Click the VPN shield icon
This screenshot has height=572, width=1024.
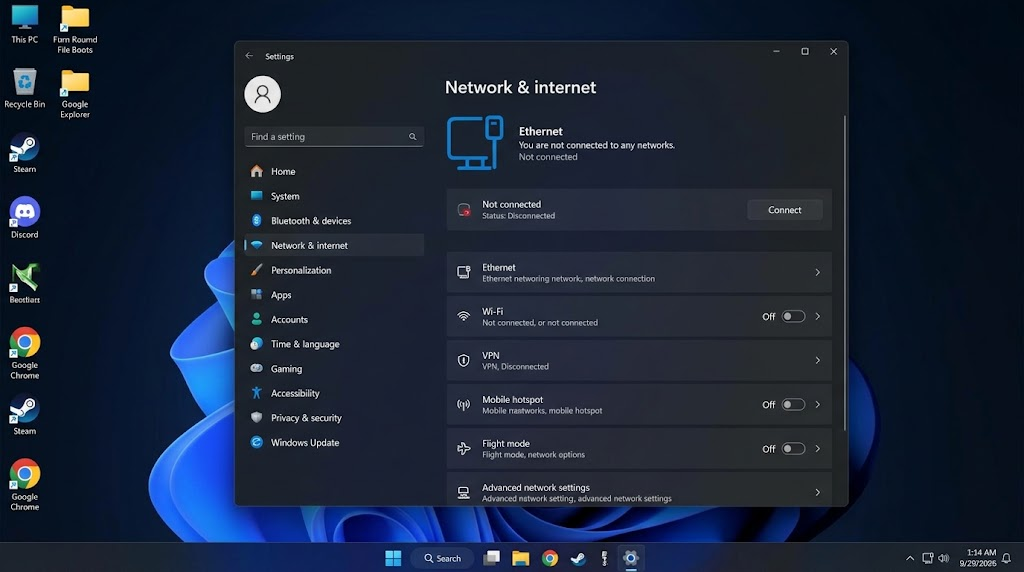pyautogui.click(x=464, y=360)
